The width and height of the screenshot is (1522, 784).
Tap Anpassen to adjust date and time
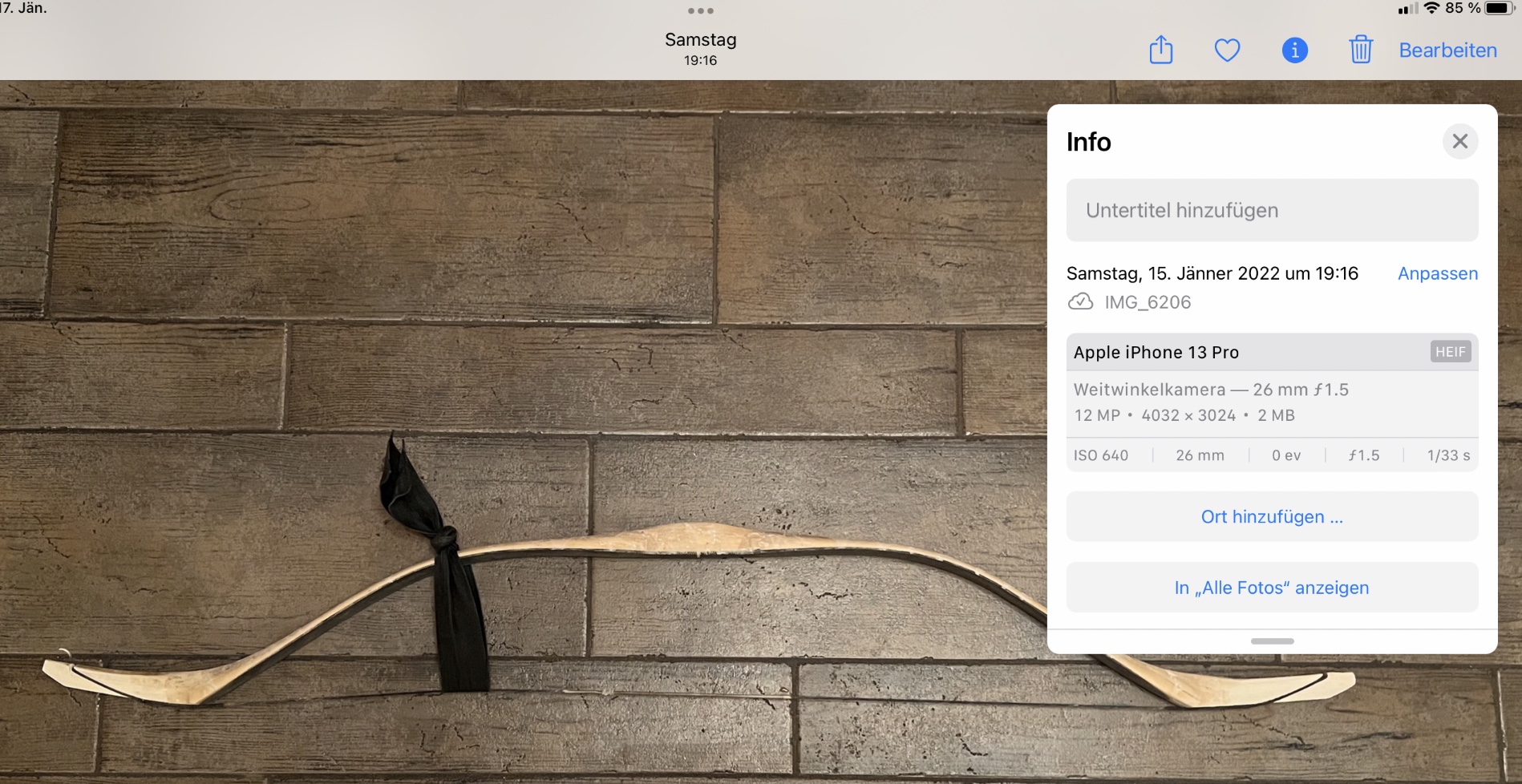coord(1437,273)
